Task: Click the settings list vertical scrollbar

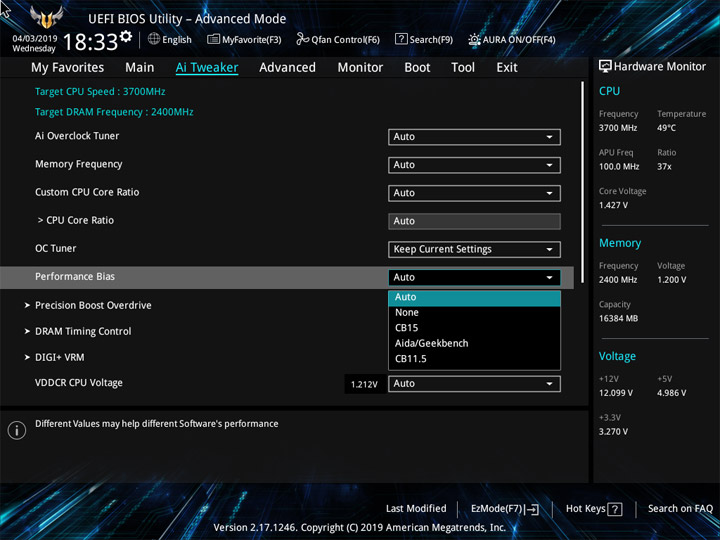Action: tap(583, 182)
